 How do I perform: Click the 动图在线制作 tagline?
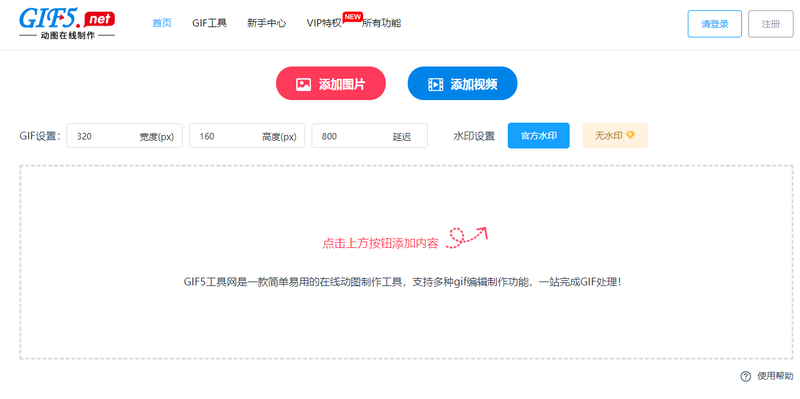pos(67,36)
